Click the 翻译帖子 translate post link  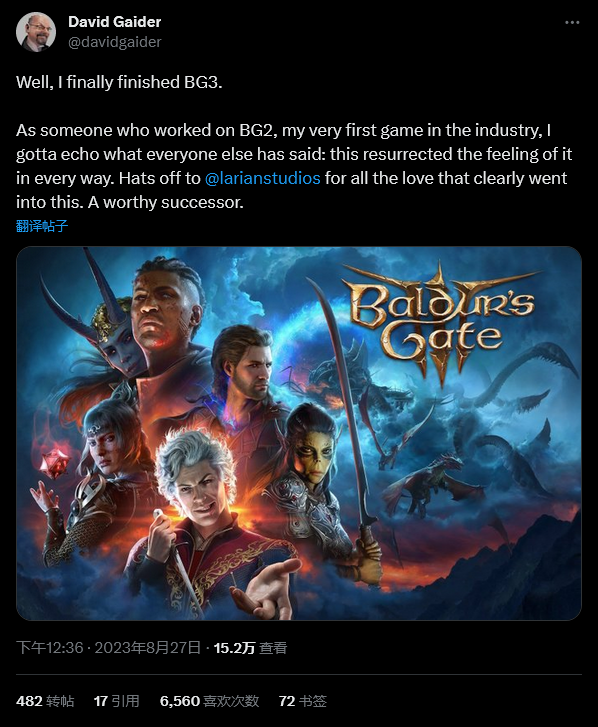[x=42, y=226]
